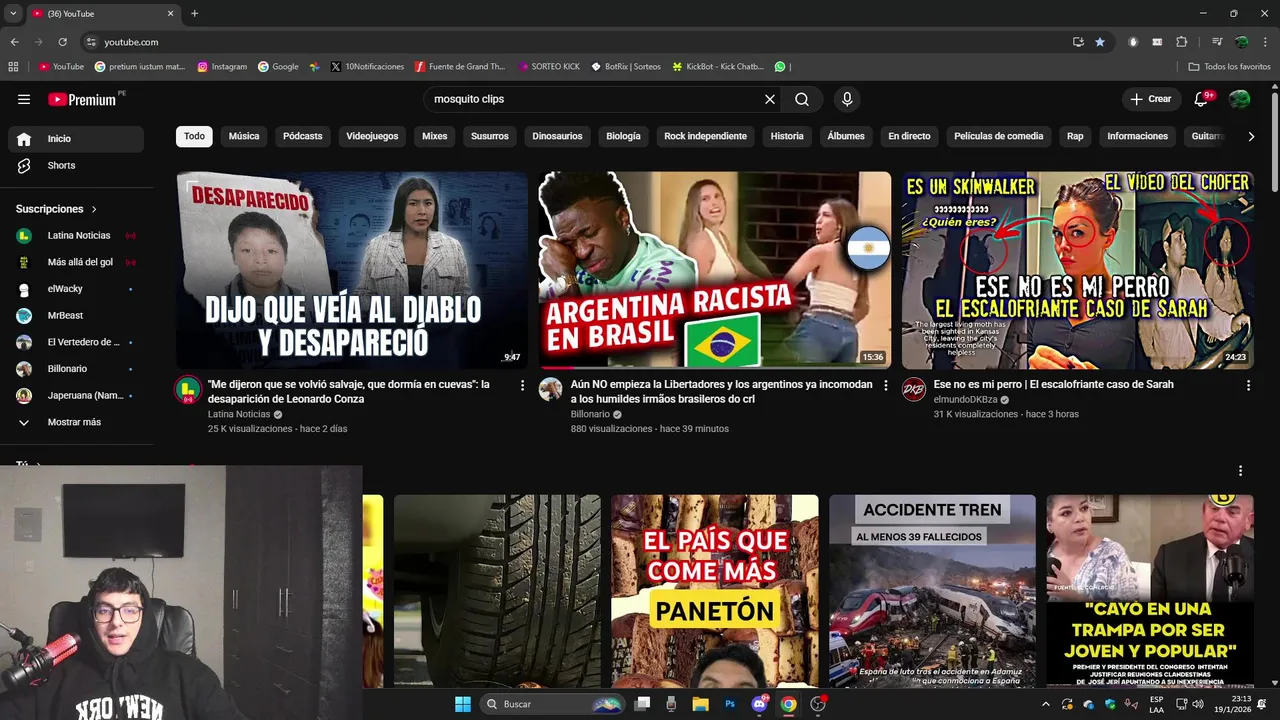The image size is (1280, 720).
Task: Open the Chrome extensions puzzle icon
Action: [1182, 42]
